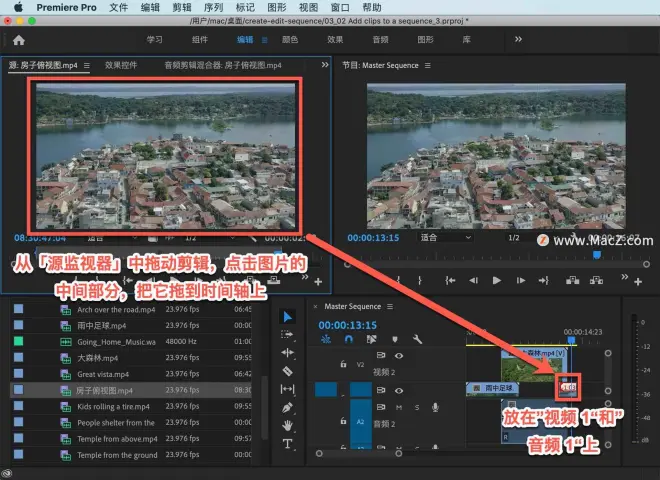The width and height of the screenshot is (660, 480).
Task: Step forward one frame in Program monitor
Action: pos(521,280)
